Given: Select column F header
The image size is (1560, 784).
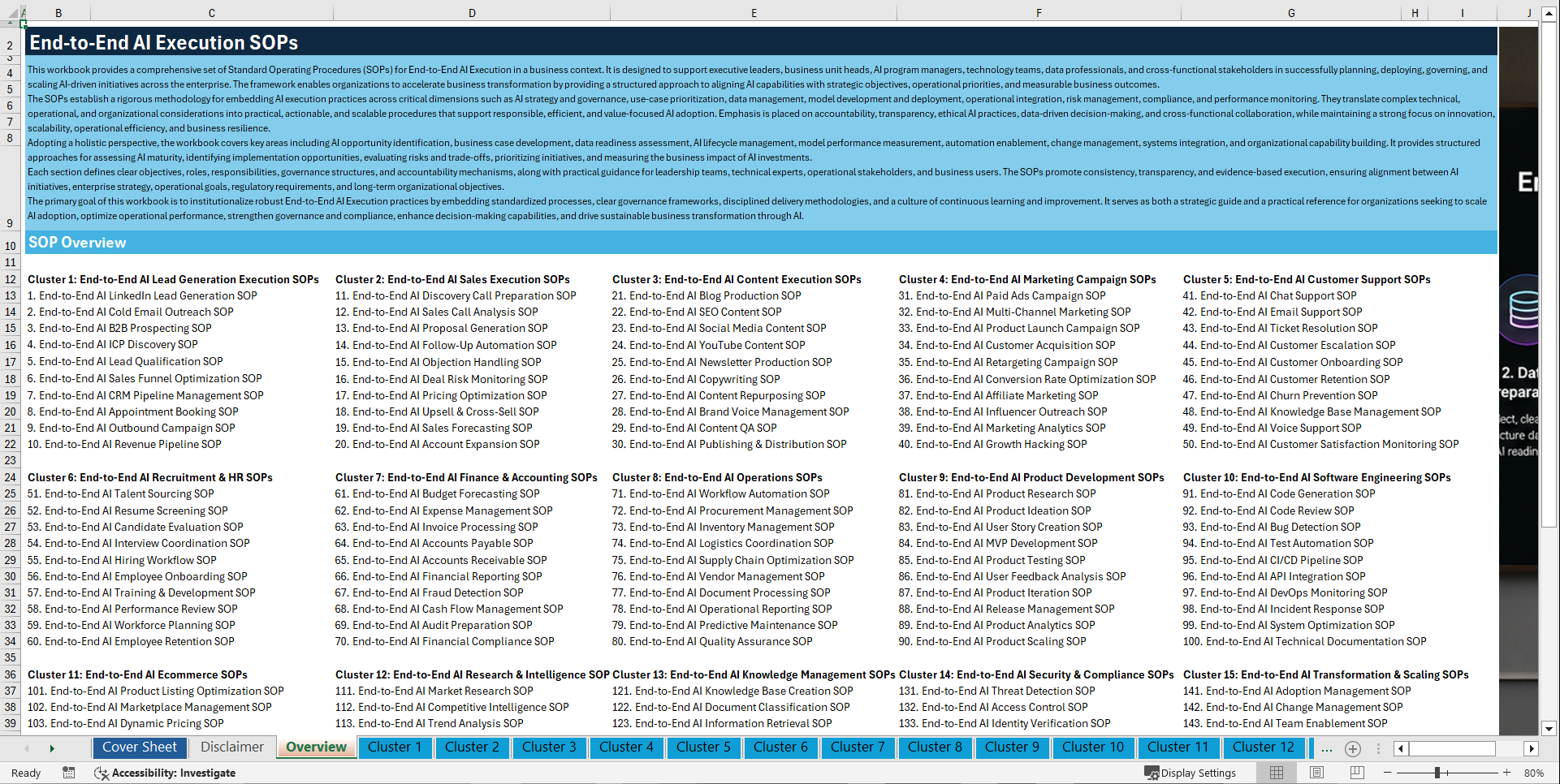Looking at the screenshot, I should pyautogui.click(x=1039, y=13).
